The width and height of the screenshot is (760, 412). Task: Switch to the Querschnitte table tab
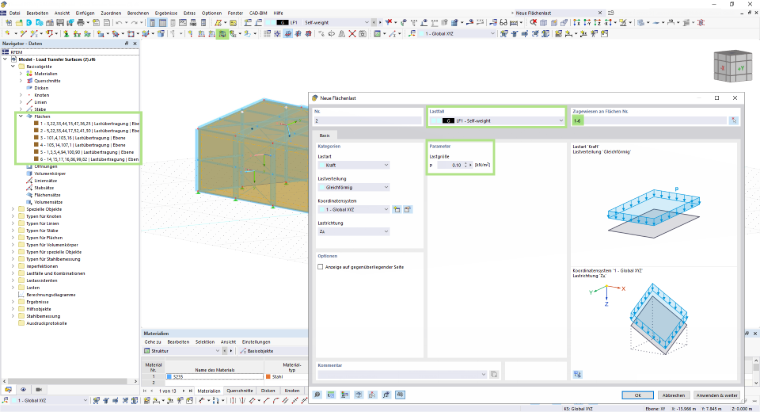click(x=239, y=391)
